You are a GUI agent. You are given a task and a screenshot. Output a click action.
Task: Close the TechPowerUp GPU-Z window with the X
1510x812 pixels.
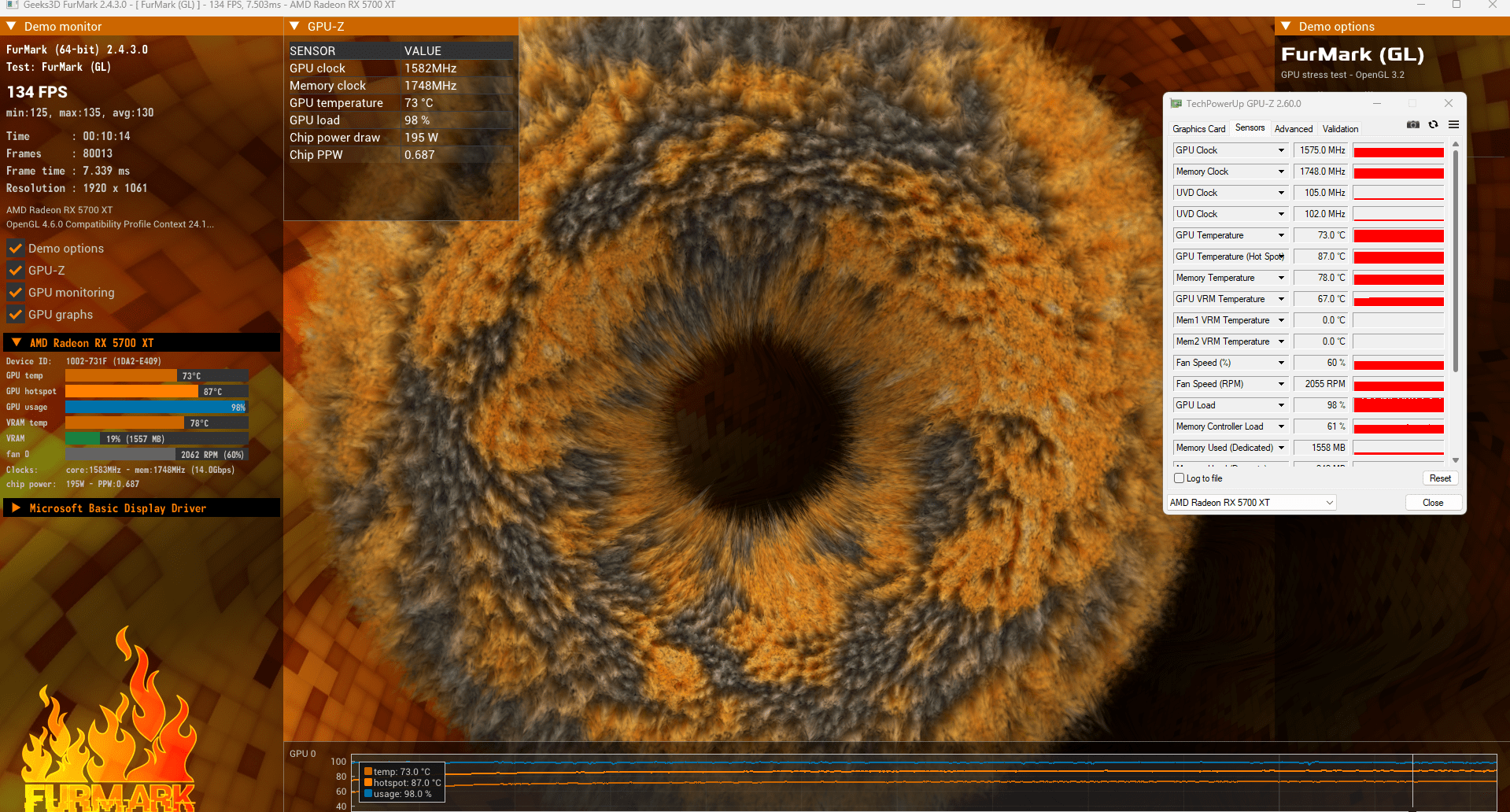[1448, 104]
